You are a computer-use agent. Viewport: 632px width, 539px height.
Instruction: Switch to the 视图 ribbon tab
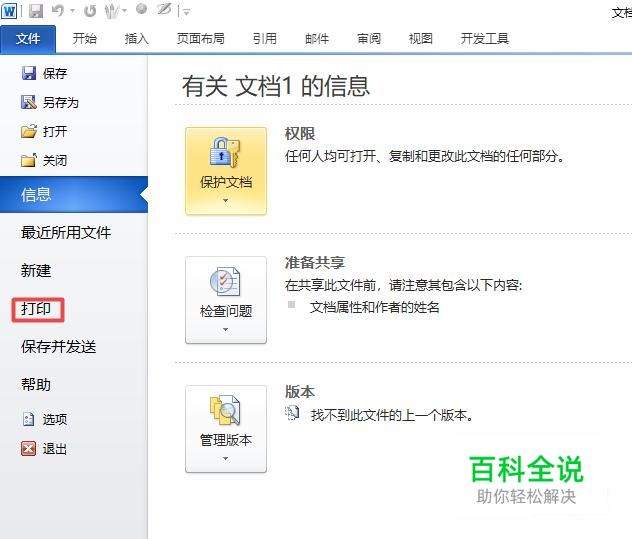click(421, 39)
